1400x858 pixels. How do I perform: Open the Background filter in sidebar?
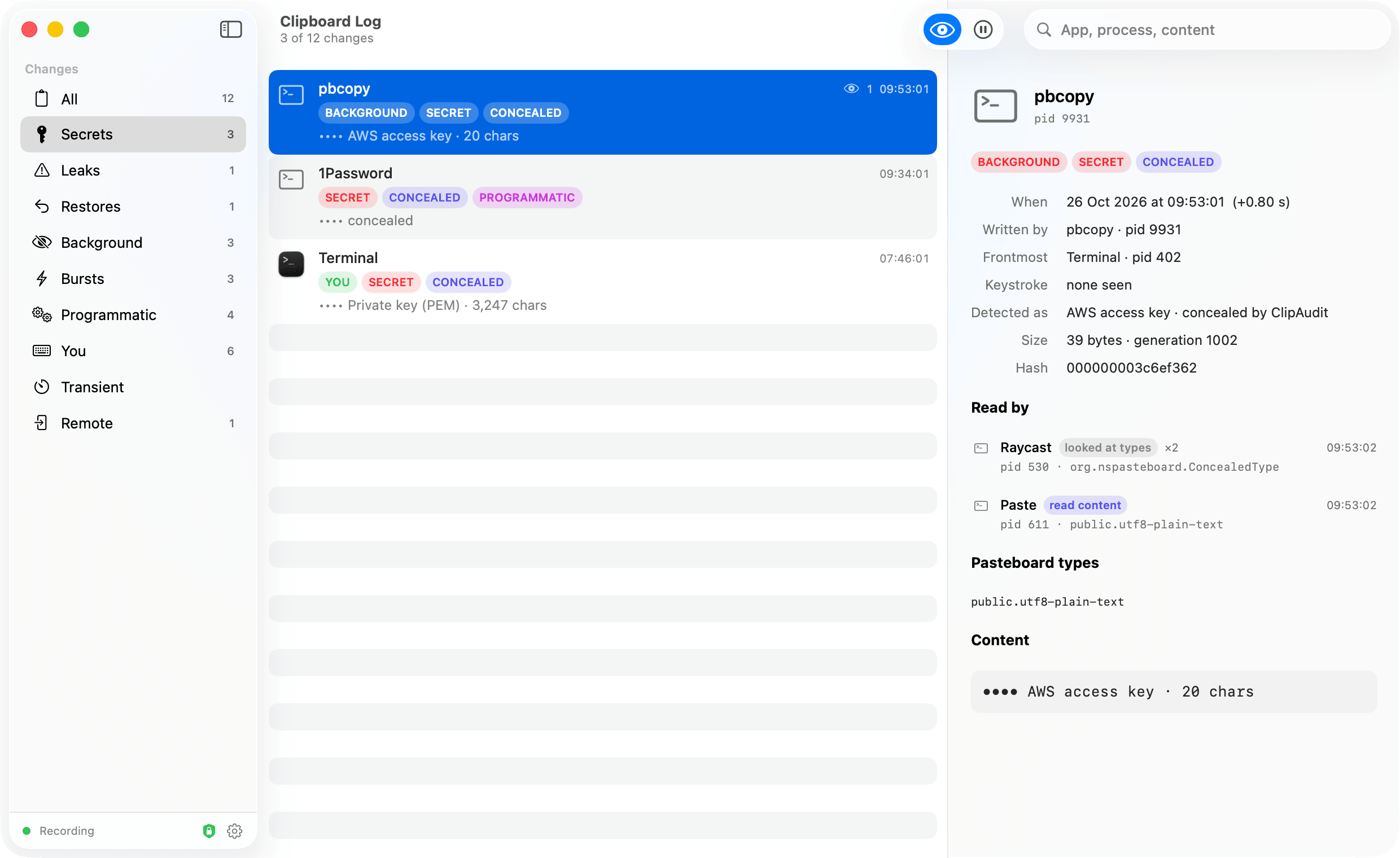coord(133,243)
